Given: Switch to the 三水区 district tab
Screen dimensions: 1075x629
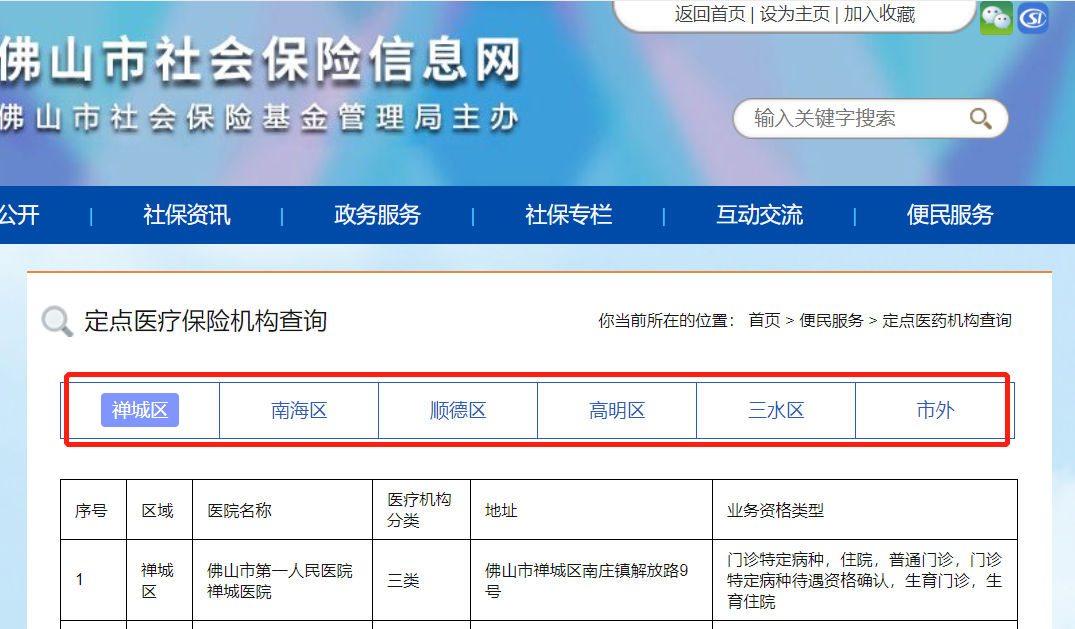Looking at the screenshot, I should click(776, 410).
